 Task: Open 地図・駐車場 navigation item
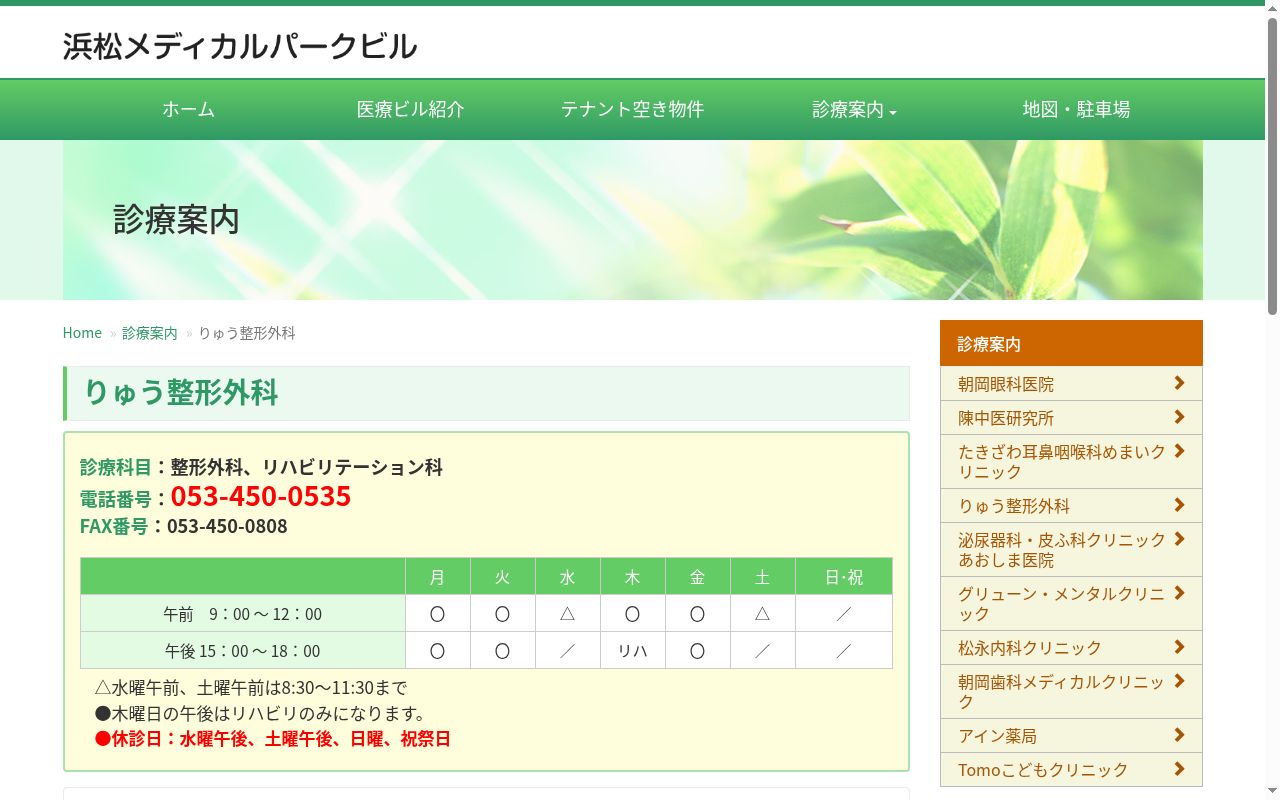point(1076,110)
